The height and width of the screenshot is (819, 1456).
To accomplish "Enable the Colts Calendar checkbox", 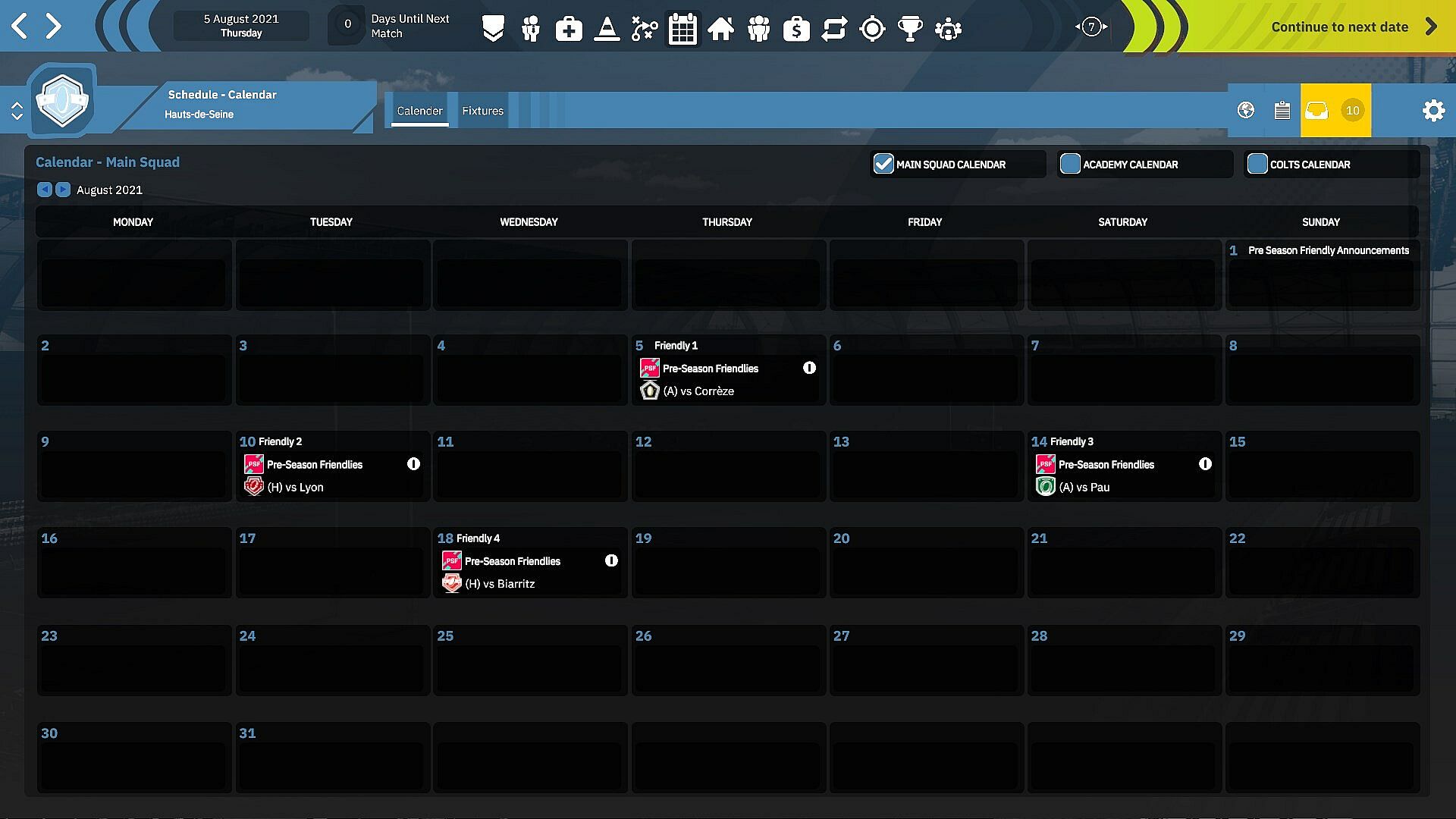I will coord(1257,164).
